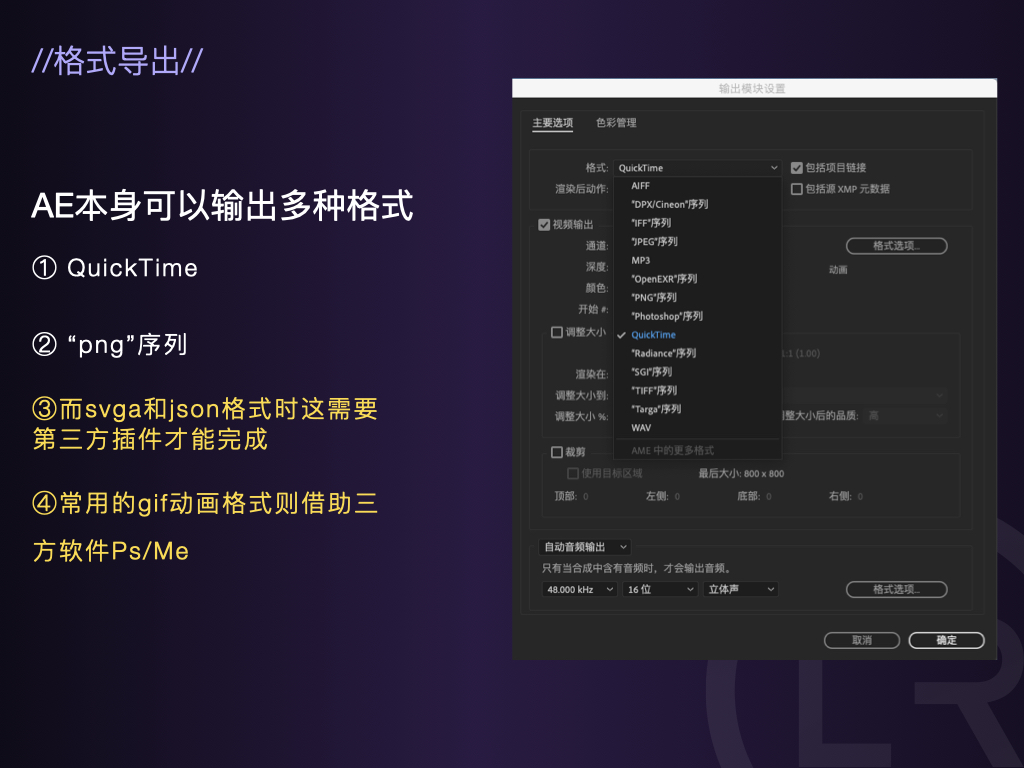Enable 包括源 XMP 元数据 checkbox

coord(797,189)
